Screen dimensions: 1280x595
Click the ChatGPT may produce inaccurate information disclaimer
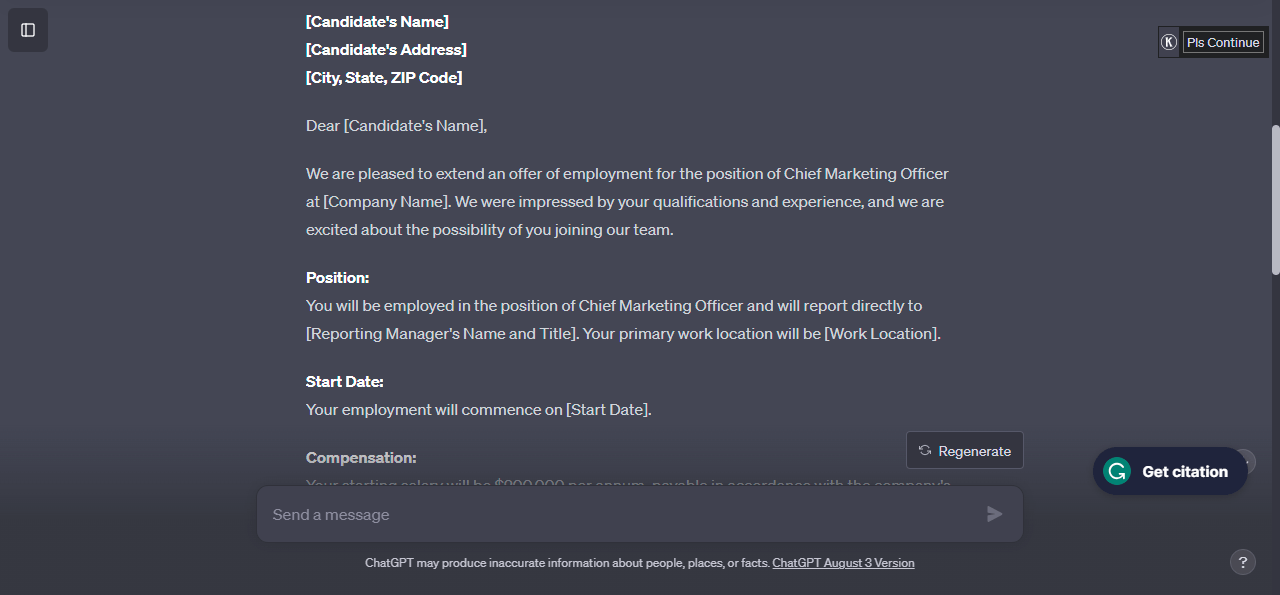click(x=567, y=563)
